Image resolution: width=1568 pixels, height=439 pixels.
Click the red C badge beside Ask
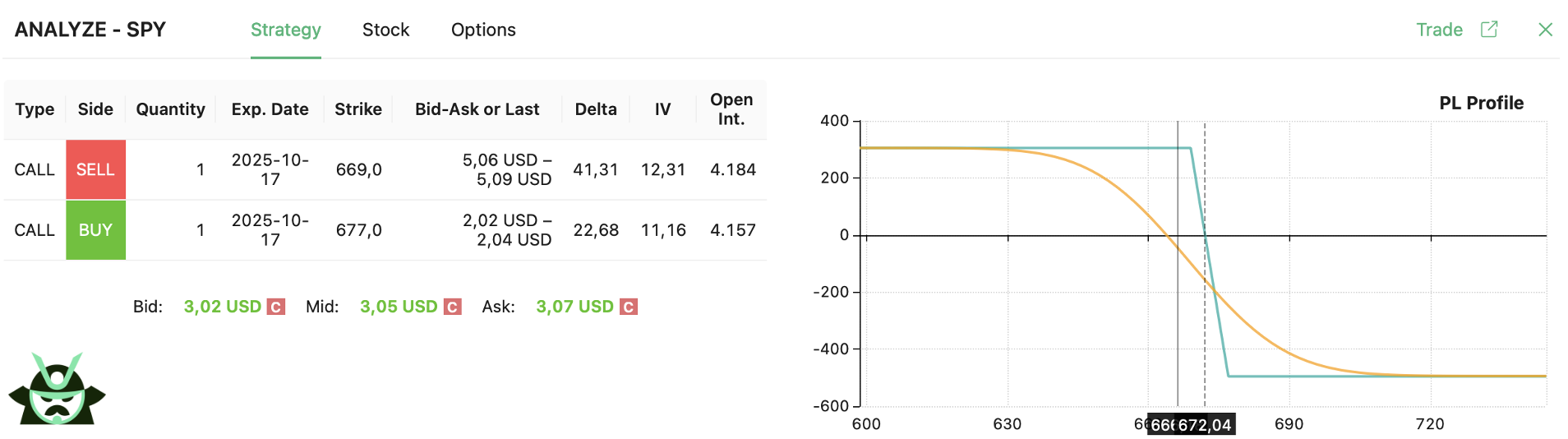(x=629, y=307)
